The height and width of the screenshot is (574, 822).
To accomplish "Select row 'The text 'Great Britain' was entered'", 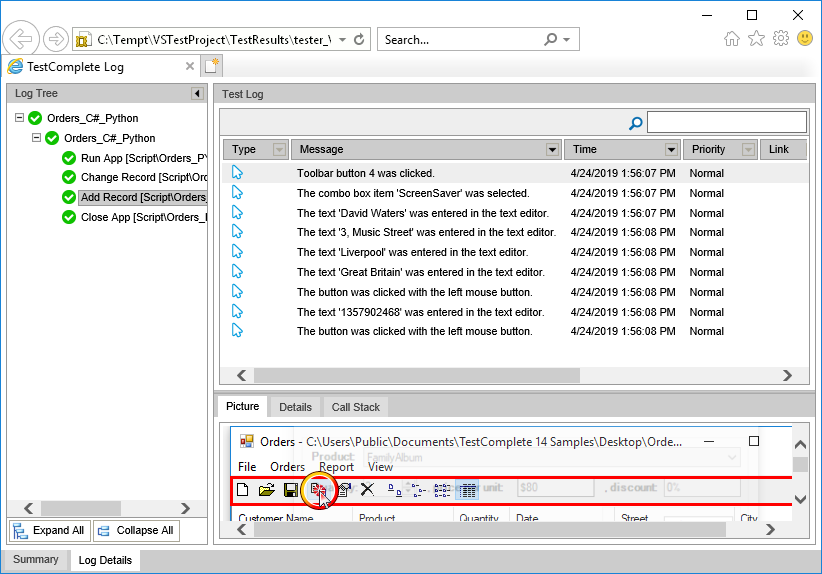I will [515, 272].
